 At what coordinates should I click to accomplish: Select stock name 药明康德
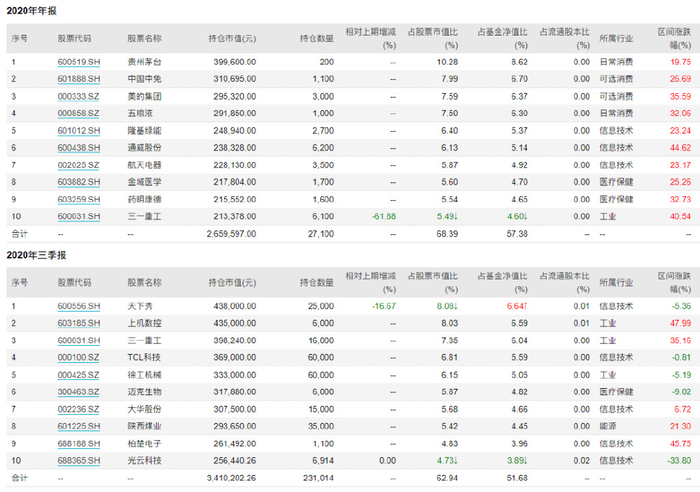click(x=144, y=200)
